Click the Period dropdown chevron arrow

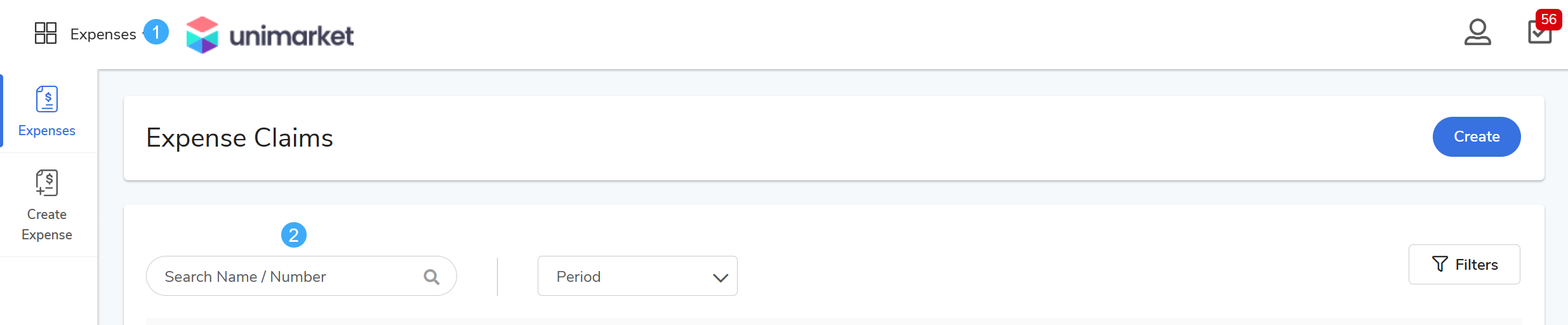720,277
